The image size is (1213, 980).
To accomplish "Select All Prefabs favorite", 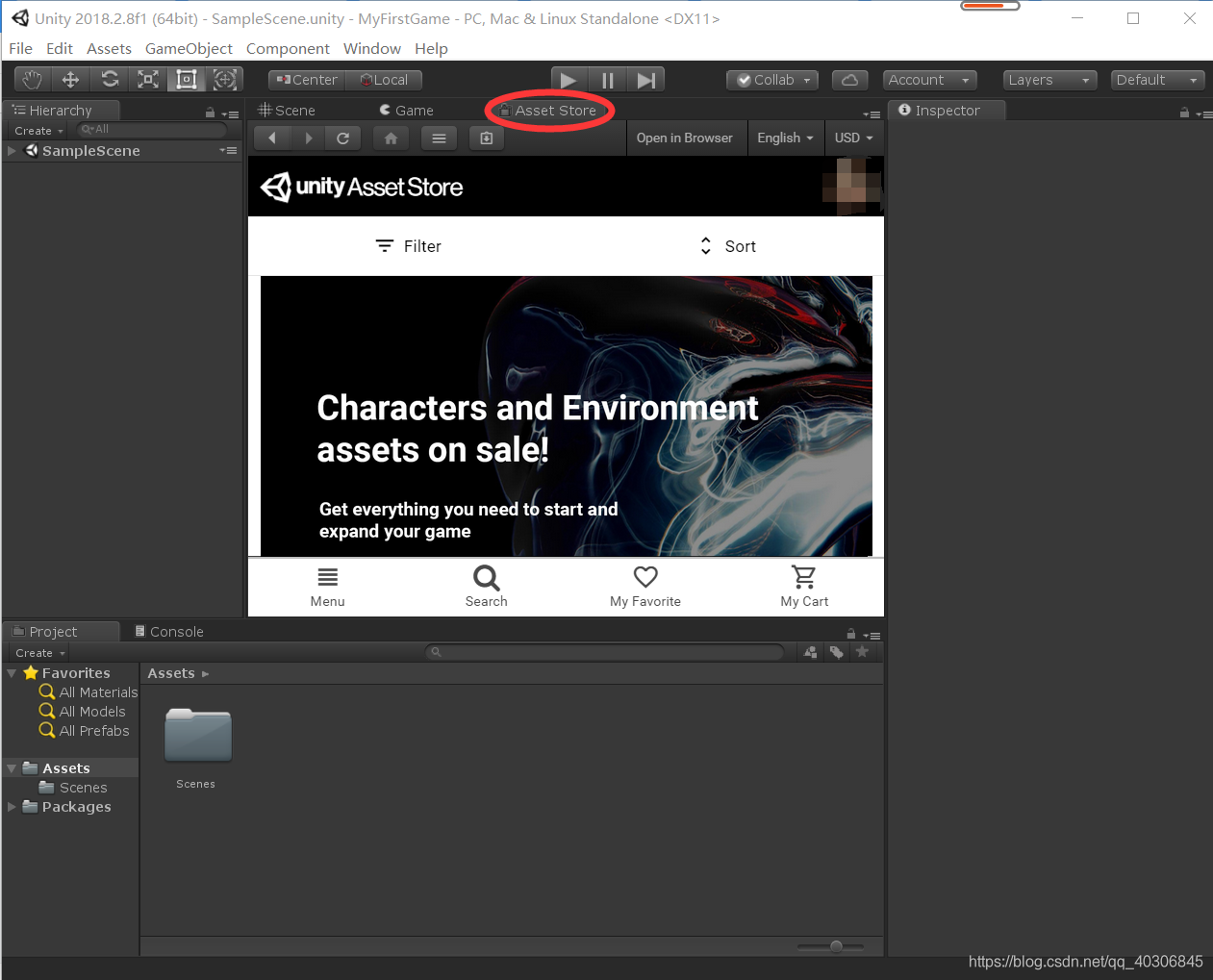I will click(85, 731).
